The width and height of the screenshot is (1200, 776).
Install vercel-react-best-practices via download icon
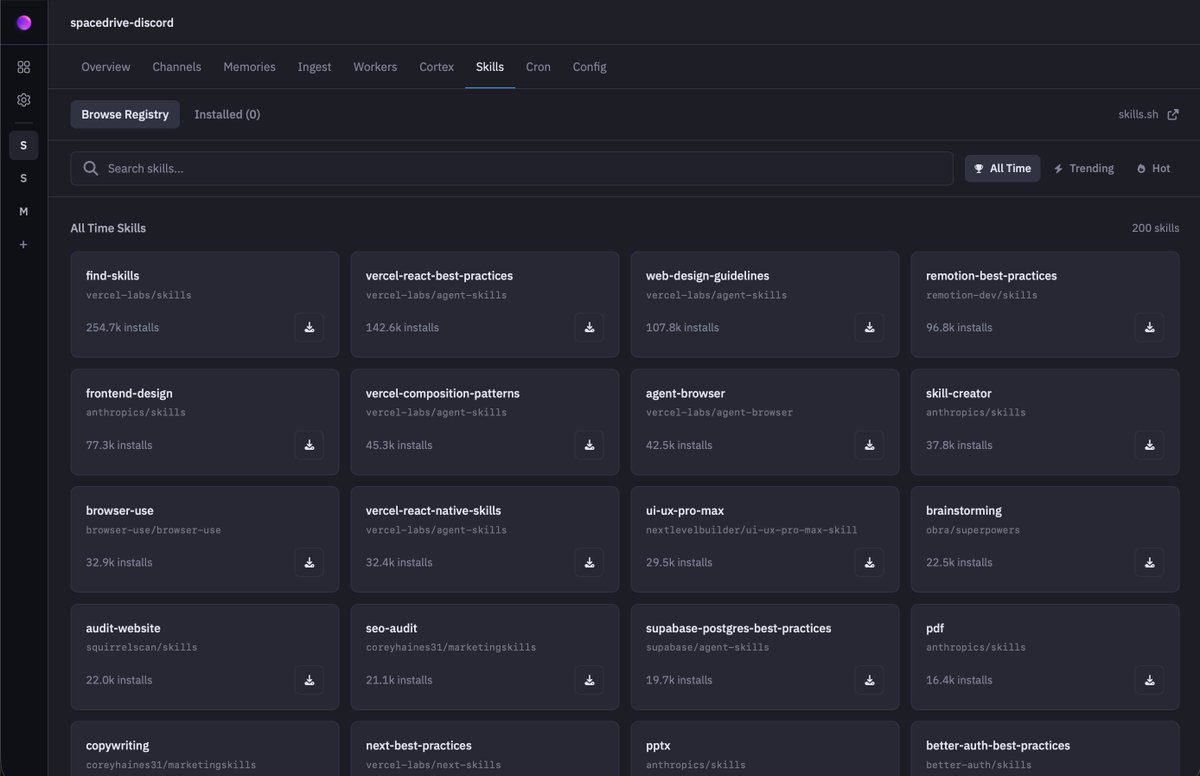589,327
